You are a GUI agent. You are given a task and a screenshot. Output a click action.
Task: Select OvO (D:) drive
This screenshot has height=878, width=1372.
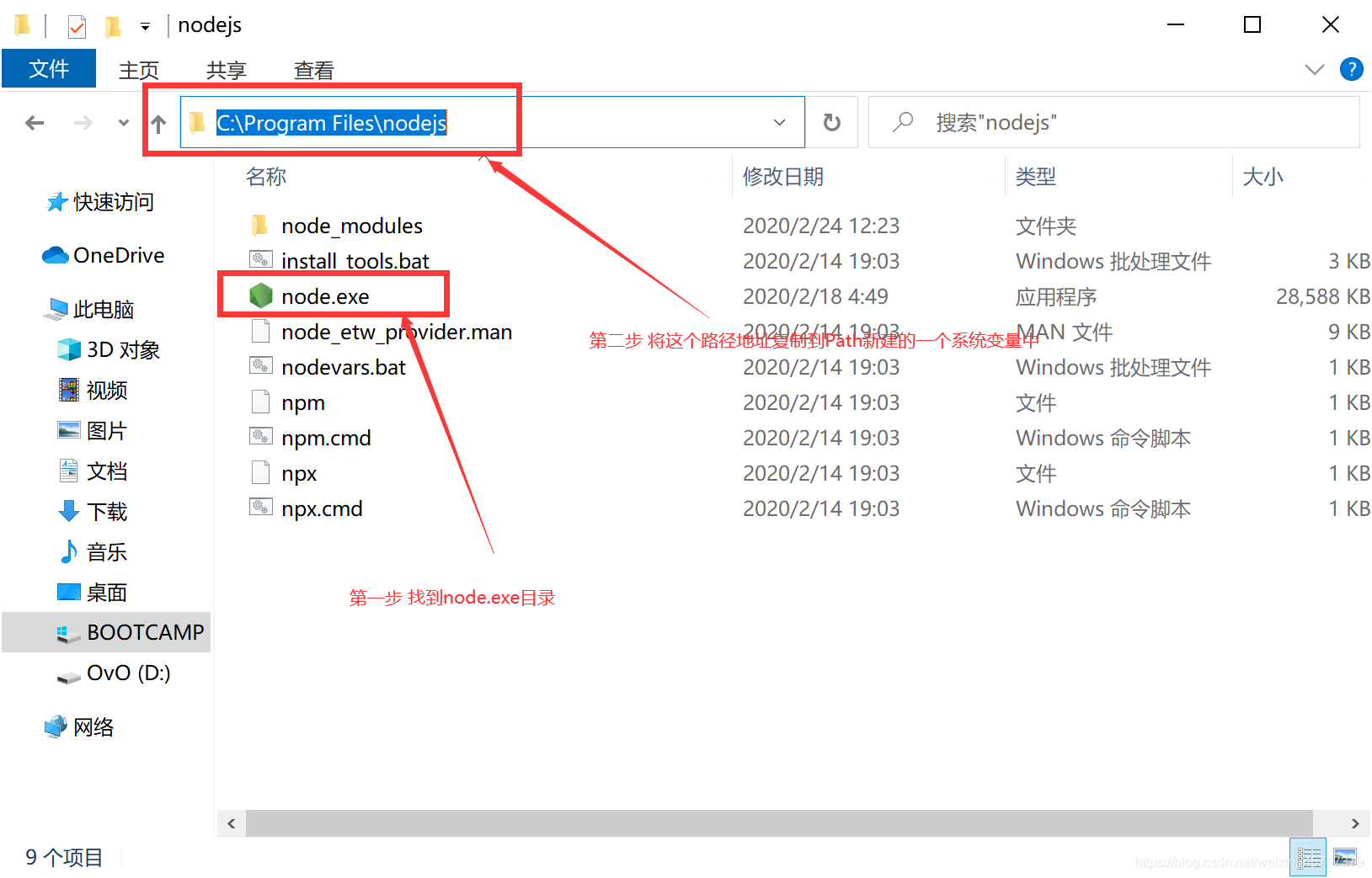click(114, 673)
